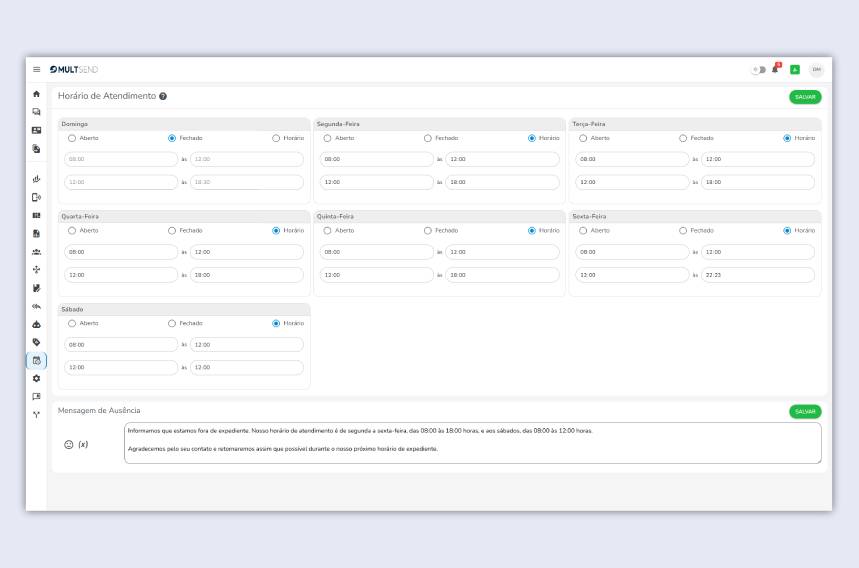
Task: Open the highlighted business hours sidebar item
Action: coord(37,360)
